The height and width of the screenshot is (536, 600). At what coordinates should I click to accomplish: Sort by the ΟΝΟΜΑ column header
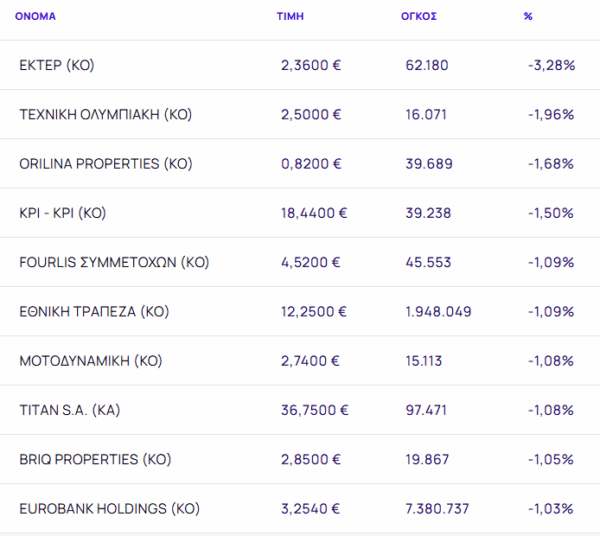(x=35, y=16)
